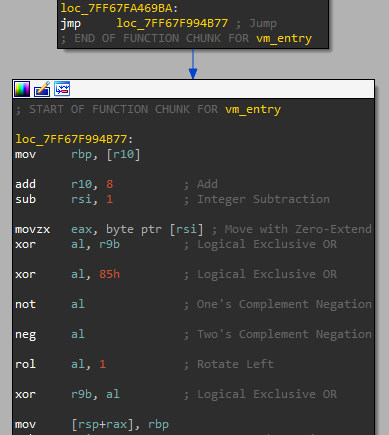Select the not al instruction
The width and height of the screenshot is (389, 435).
click(x=50, y=304)
